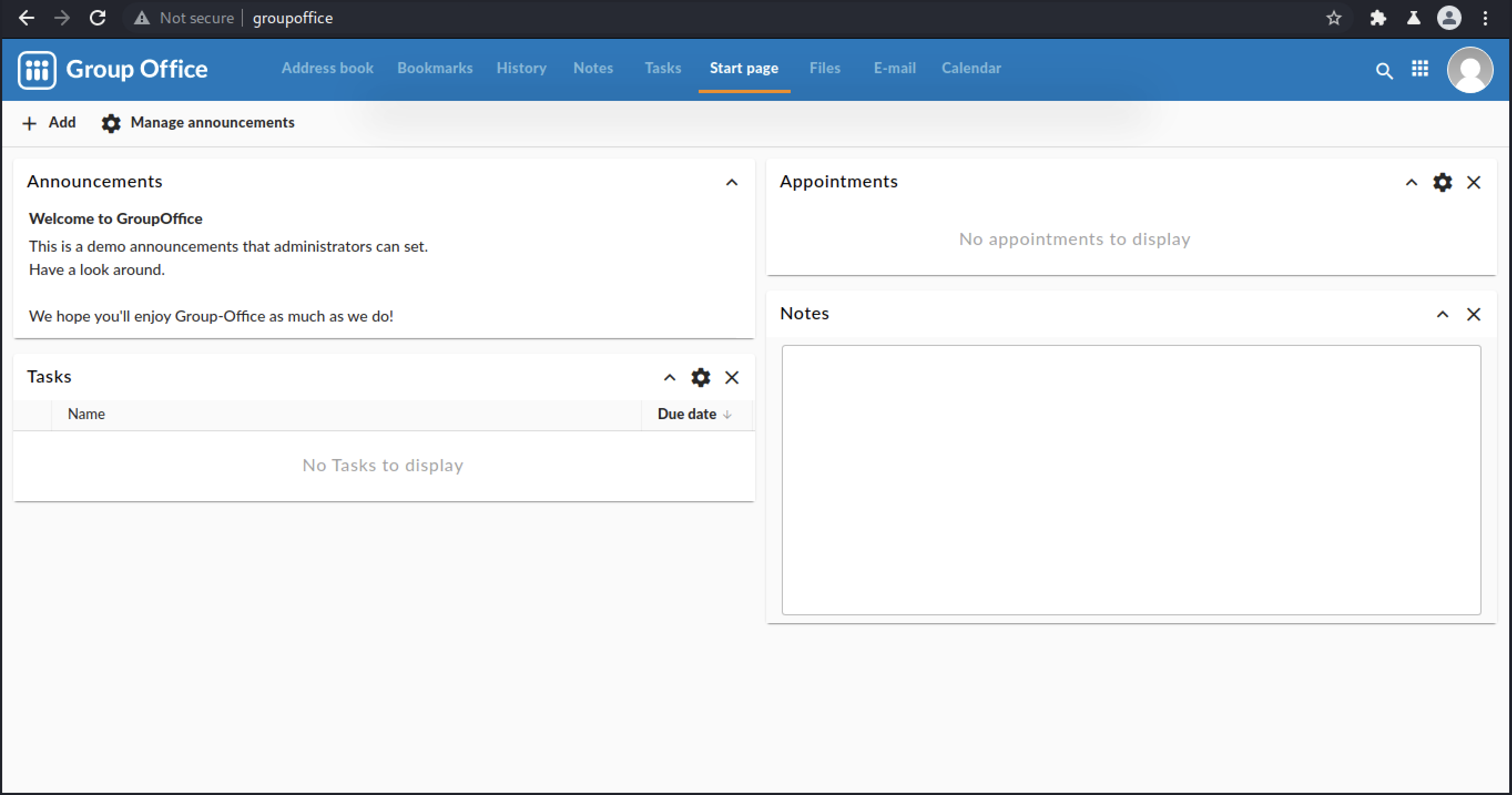Click the gear icon beside Manage announcements
Image resolution: width=1512 pixels, height=795 pixels.
coord(111,123)
